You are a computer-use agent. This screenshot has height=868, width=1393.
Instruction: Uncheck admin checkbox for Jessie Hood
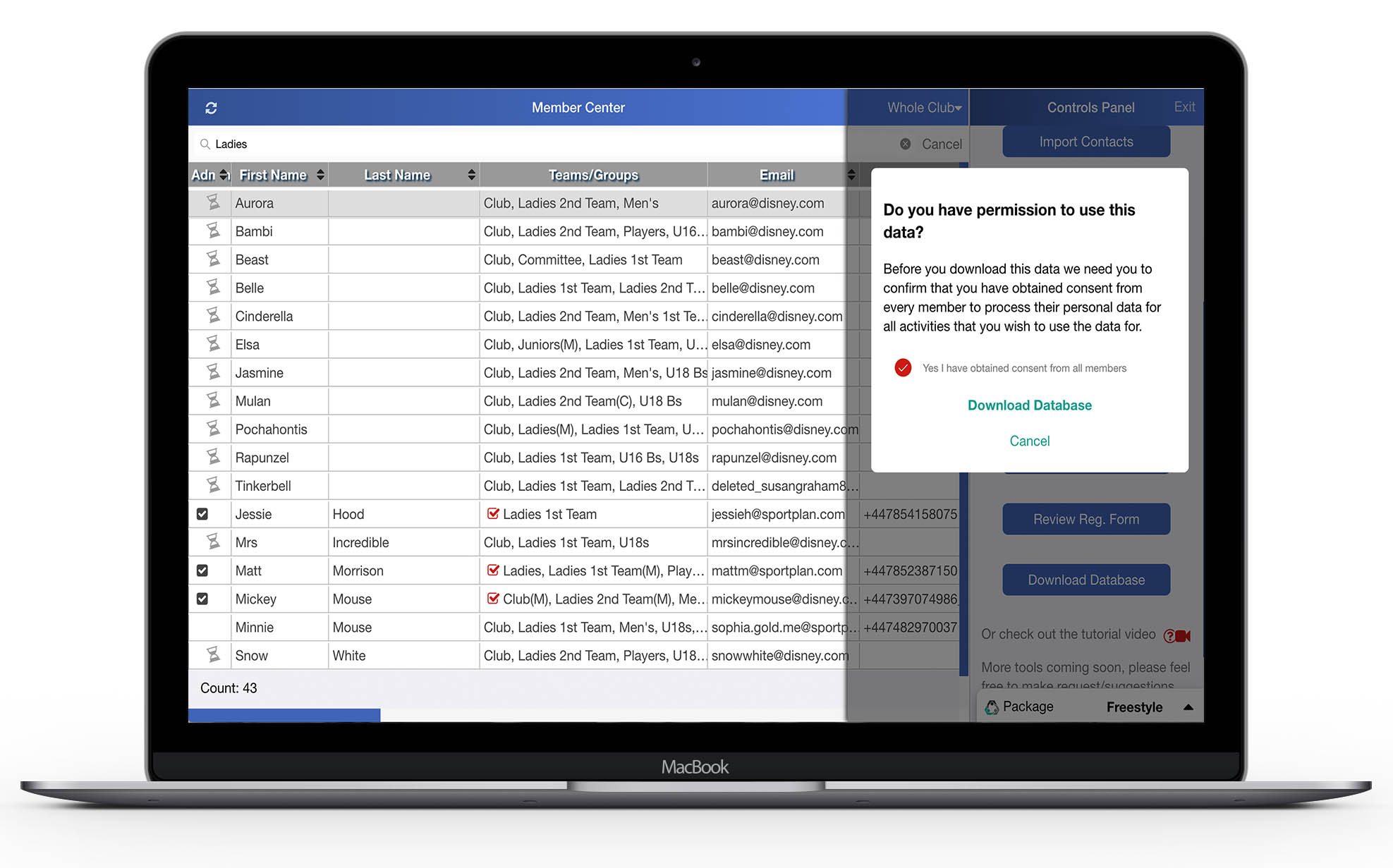pos(202,514)
